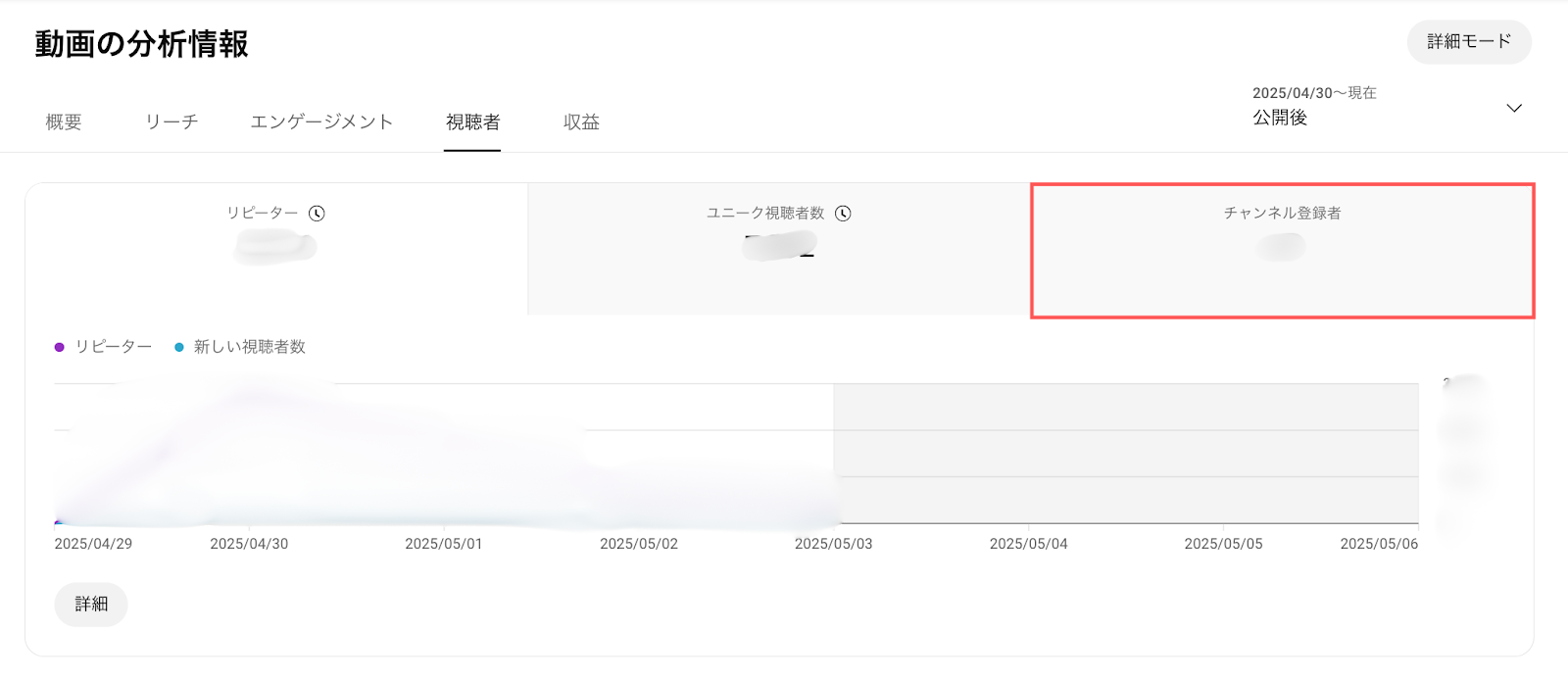
Task: Click the 2025/05/02 axis date label
Action: (x=639, y=544)
